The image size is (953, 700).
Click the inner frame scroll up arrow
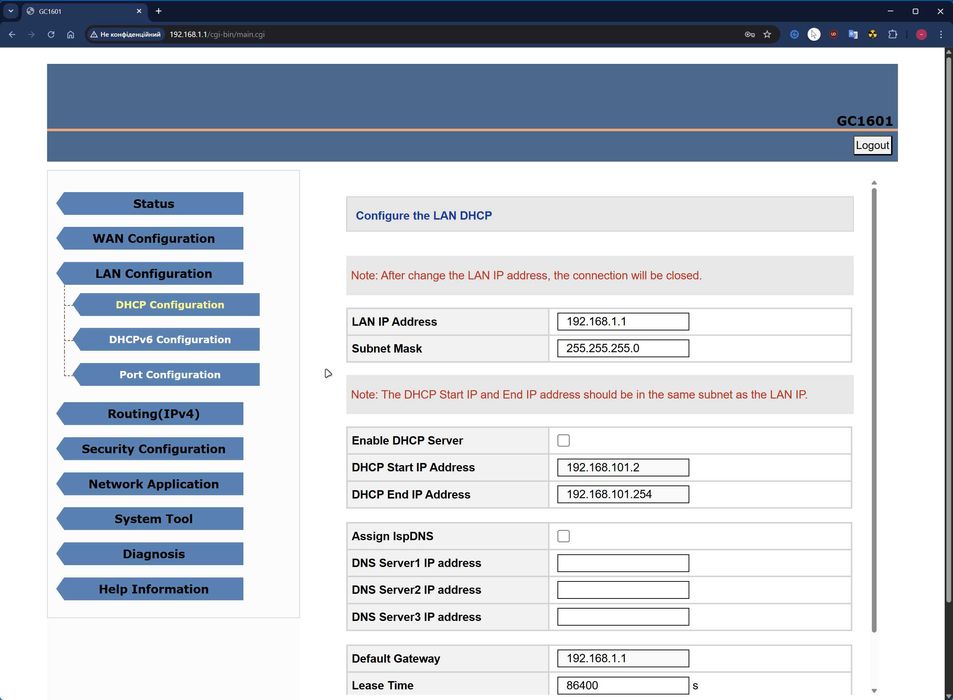click(x=874, y=182)
